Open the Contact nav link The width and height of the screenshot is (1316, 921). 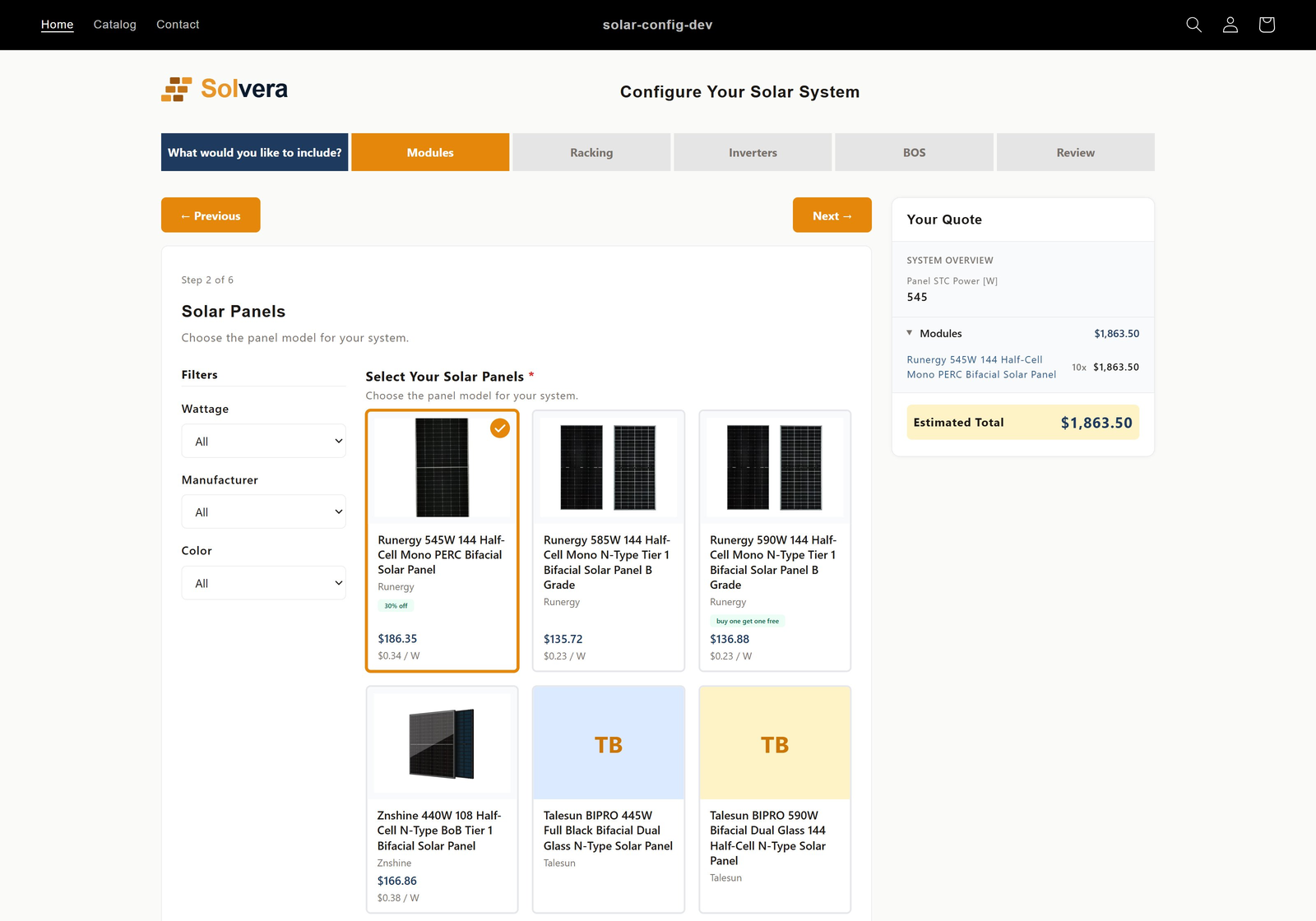coord(178,25)
